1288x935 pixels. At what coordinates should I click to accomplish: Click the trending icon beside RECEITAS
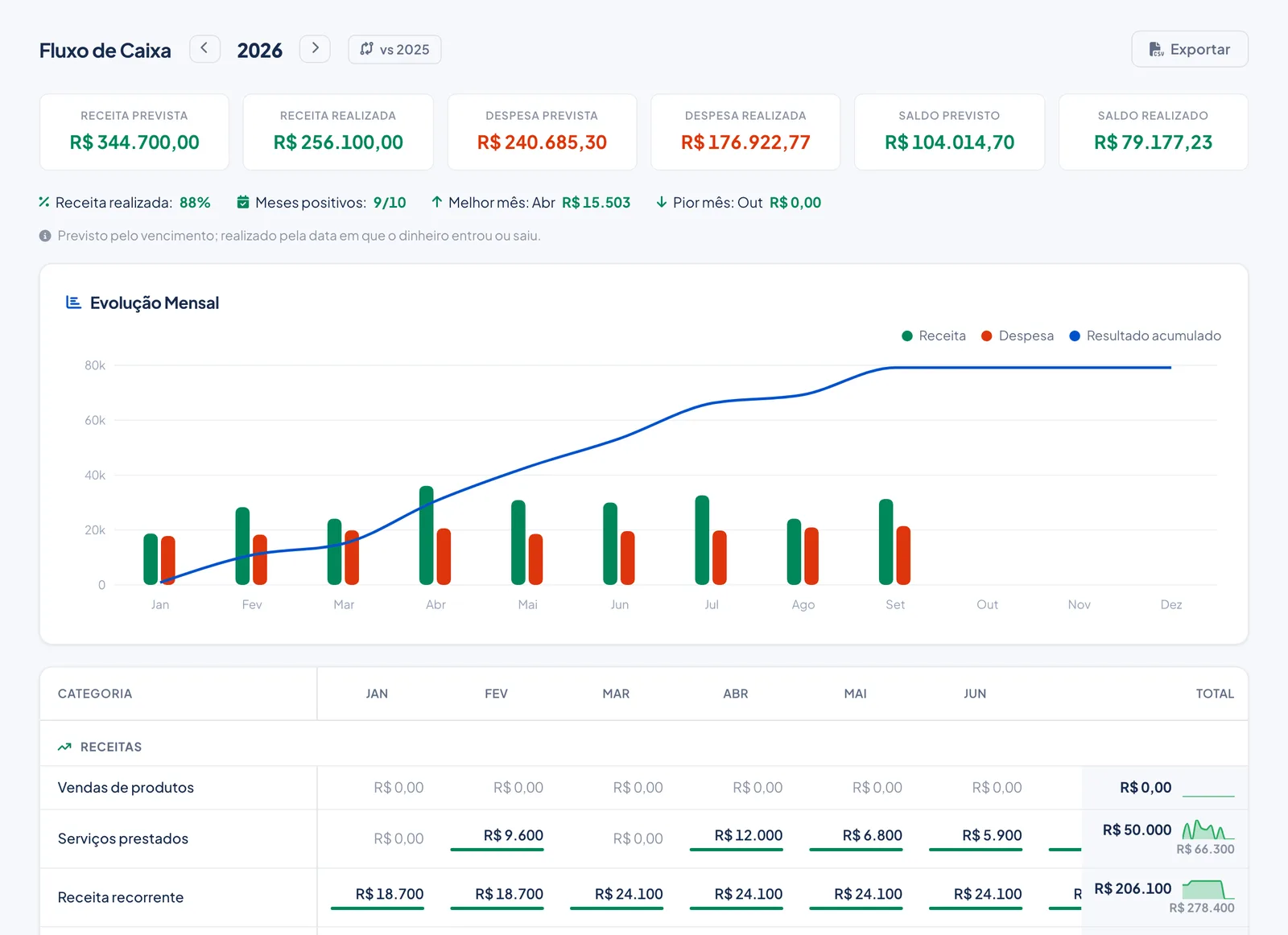(x=64, y=747)
